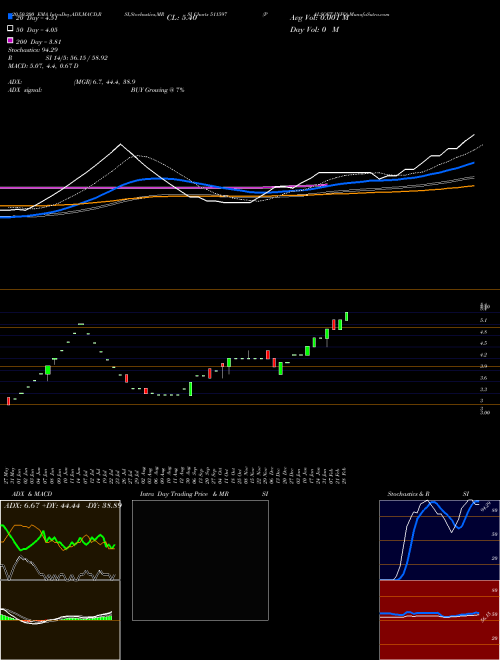Image resolution: width=500 pixels, height=660 pixels.
Task: Click the white 50 Day EMA legend swatch
Action: tap(10, 28)
